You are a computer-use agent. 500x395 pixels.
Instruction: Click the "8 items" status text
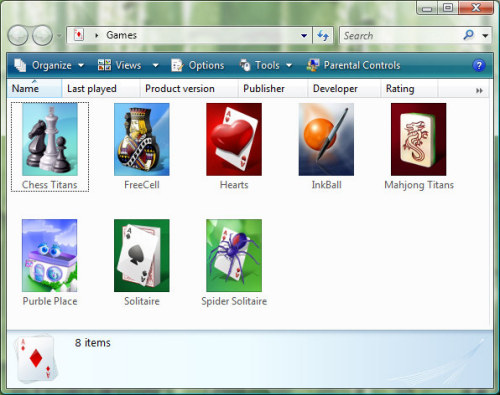pos(93,343)
